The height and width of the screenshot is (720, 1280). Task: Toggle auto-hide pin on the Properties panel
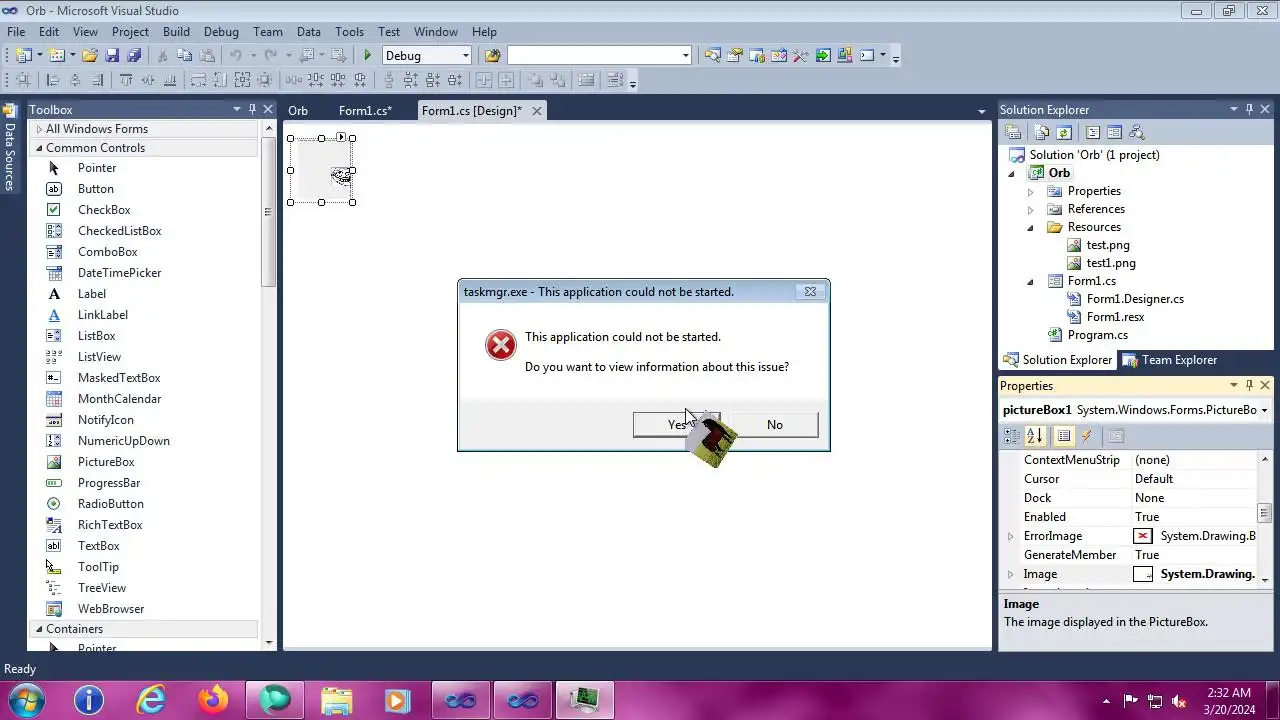tap(1249, 385)
